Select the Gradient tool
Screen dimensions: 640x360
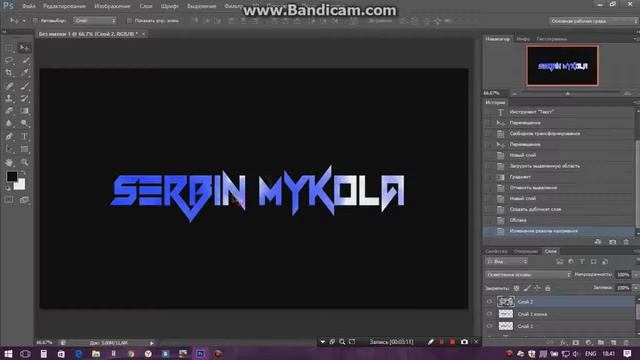click(24, 111)
